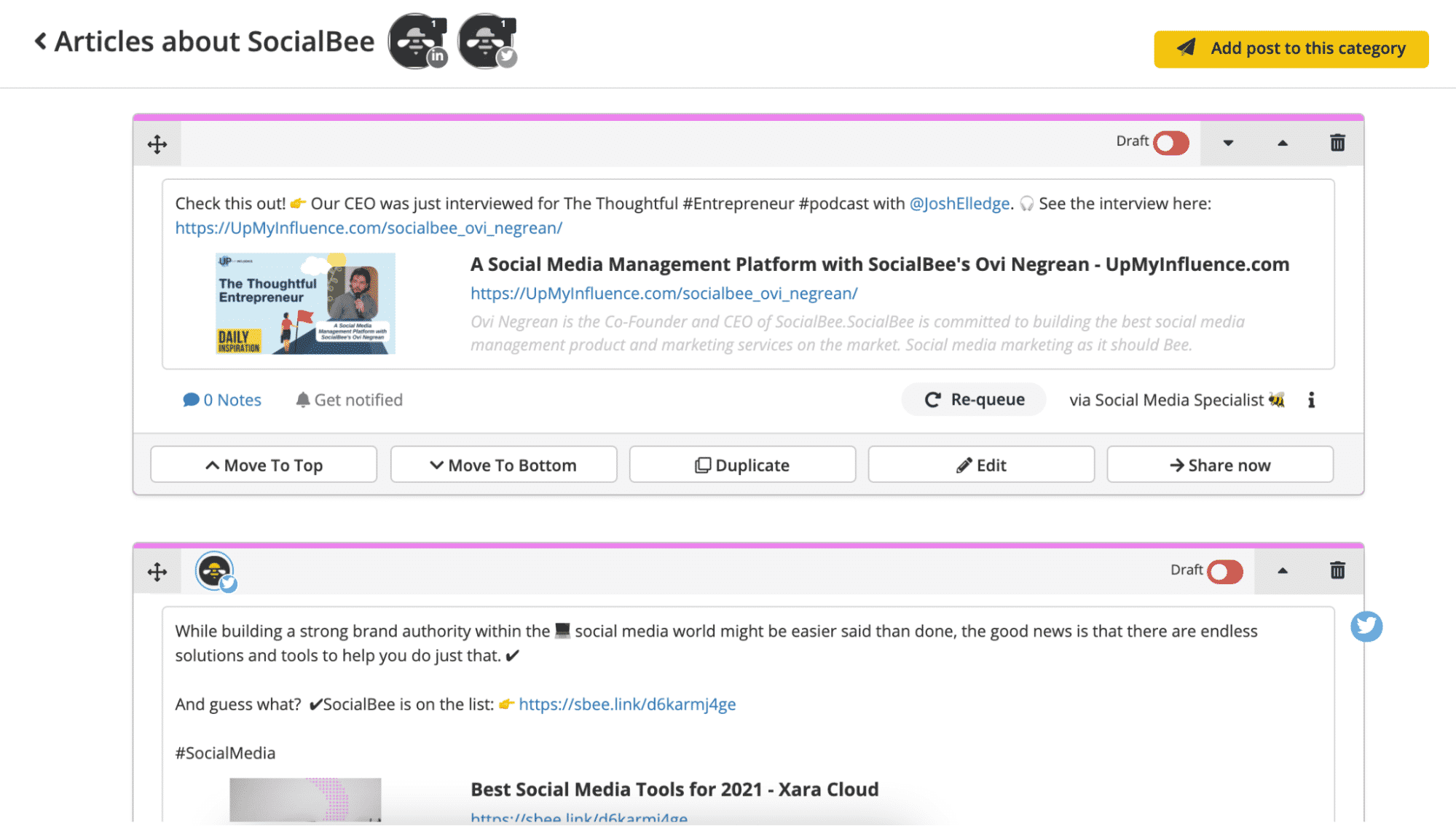Viewport: 1456px width, 826px height.
Task: Click the Twitter profile avatar on second post
Action: 216,572
